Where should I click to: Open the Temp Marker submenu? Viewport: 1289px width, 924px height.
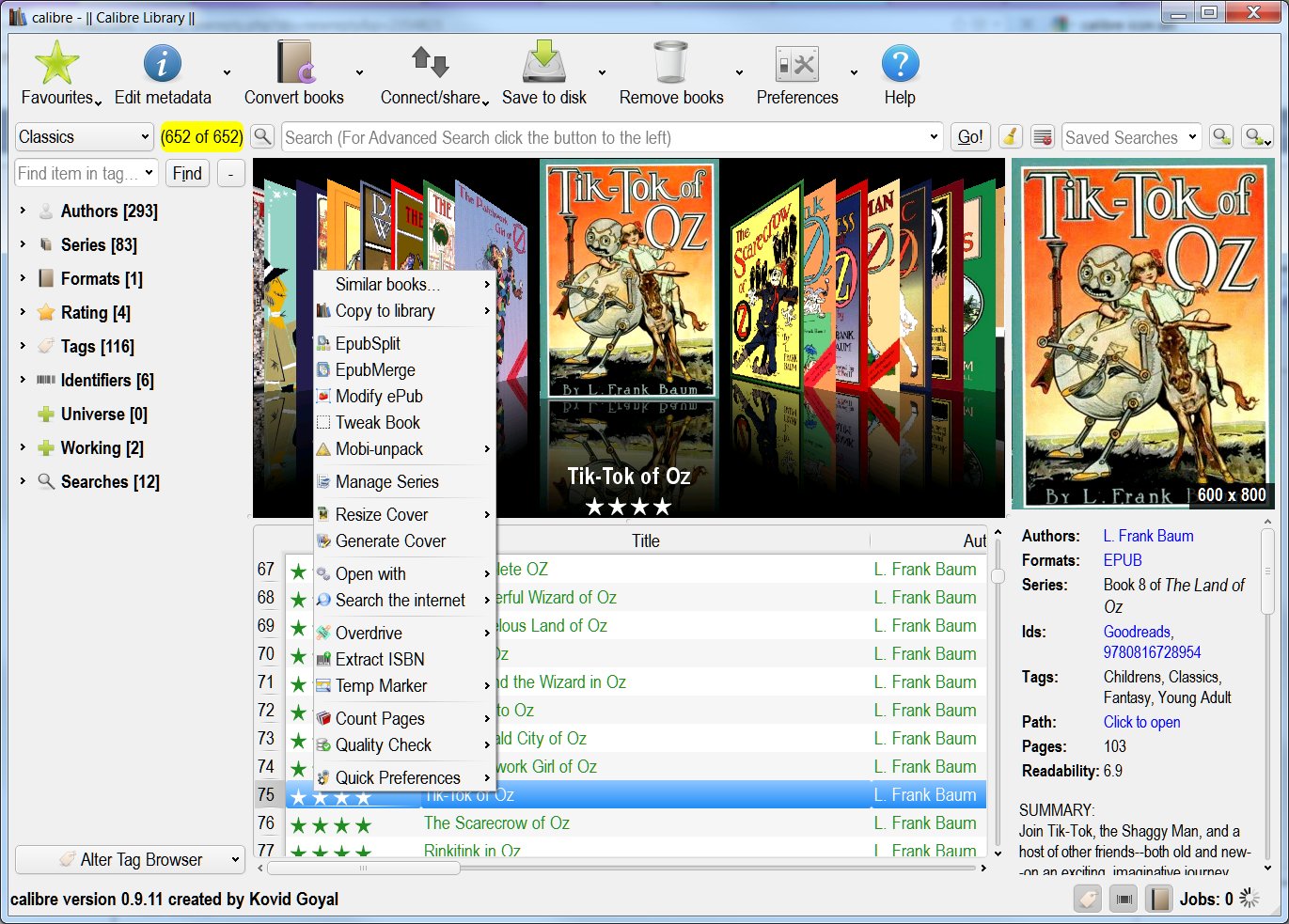pyautogui.click(x=404, y=686)
